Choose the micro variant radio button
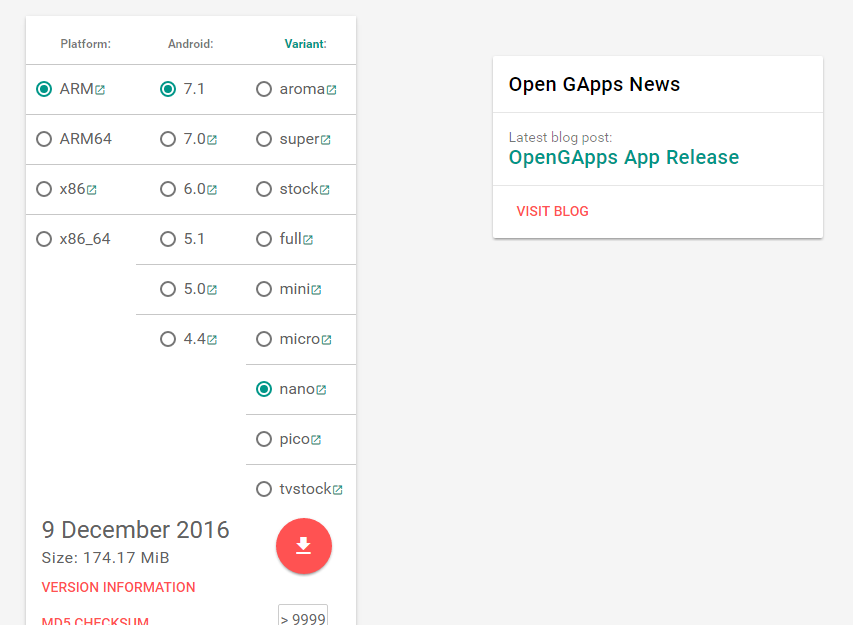Screen dimensions: 853x625 264,339
